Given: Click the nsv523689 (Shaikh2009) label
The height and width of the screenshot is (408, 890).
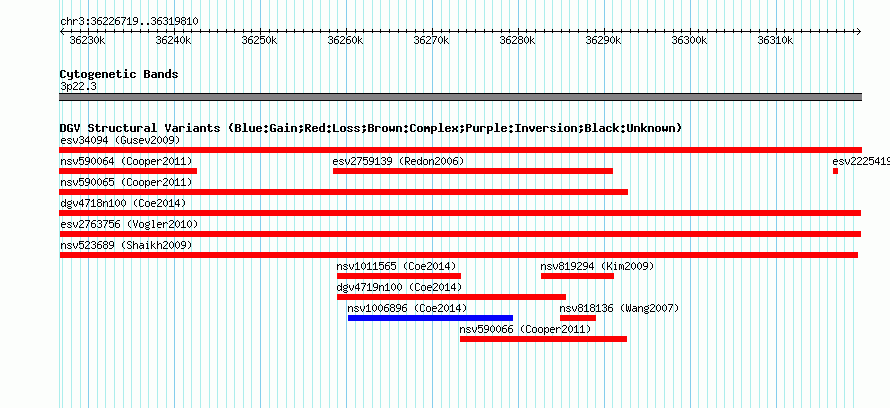Looking at the screenshot, I should pos(126,245).
